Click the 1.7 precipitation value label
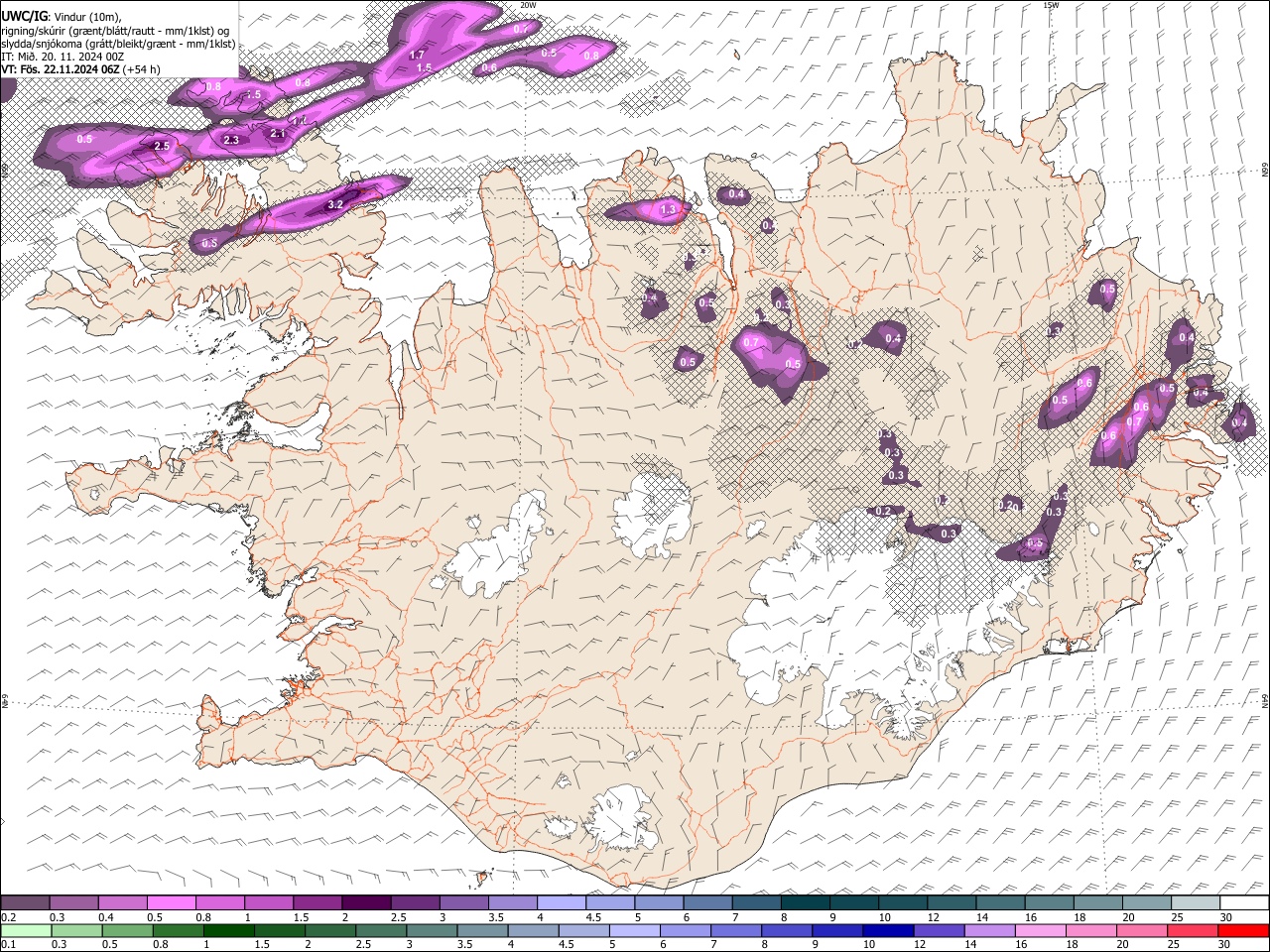This screenshot has width=1270, height=952. pos(418,55)
